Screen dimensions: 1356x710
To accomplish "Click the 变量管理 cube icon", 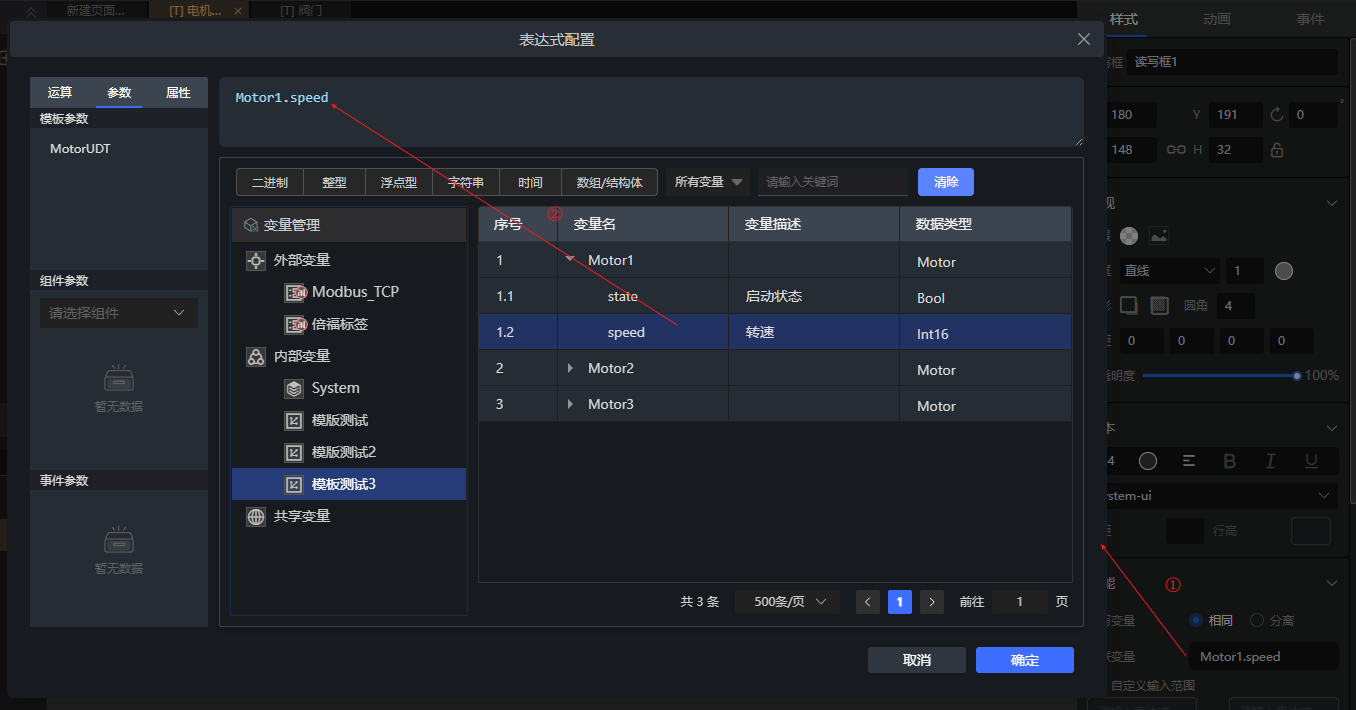I will tap(251, 225).
